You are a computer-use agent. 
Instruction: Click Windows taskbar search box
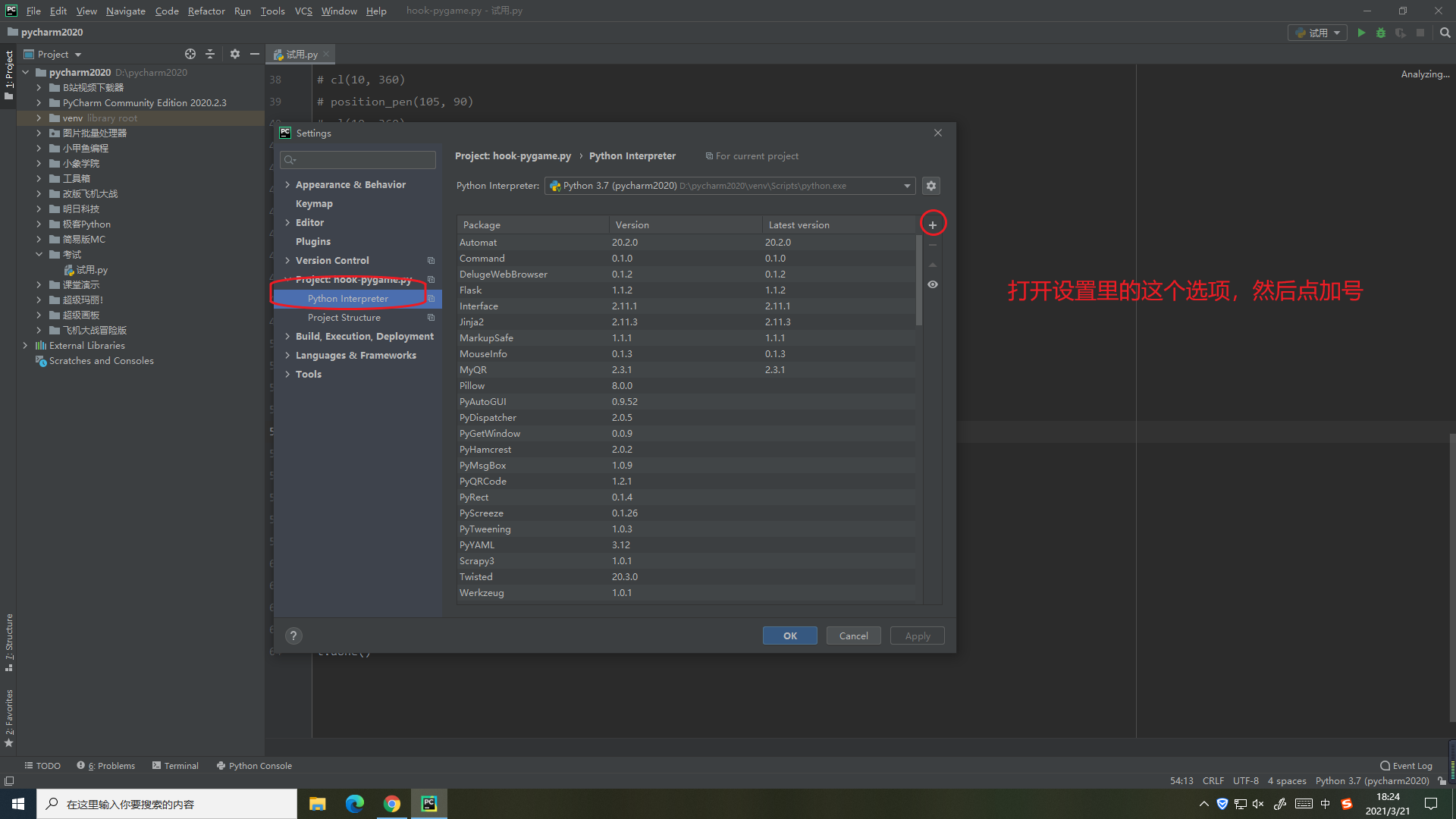click(167, 804)
